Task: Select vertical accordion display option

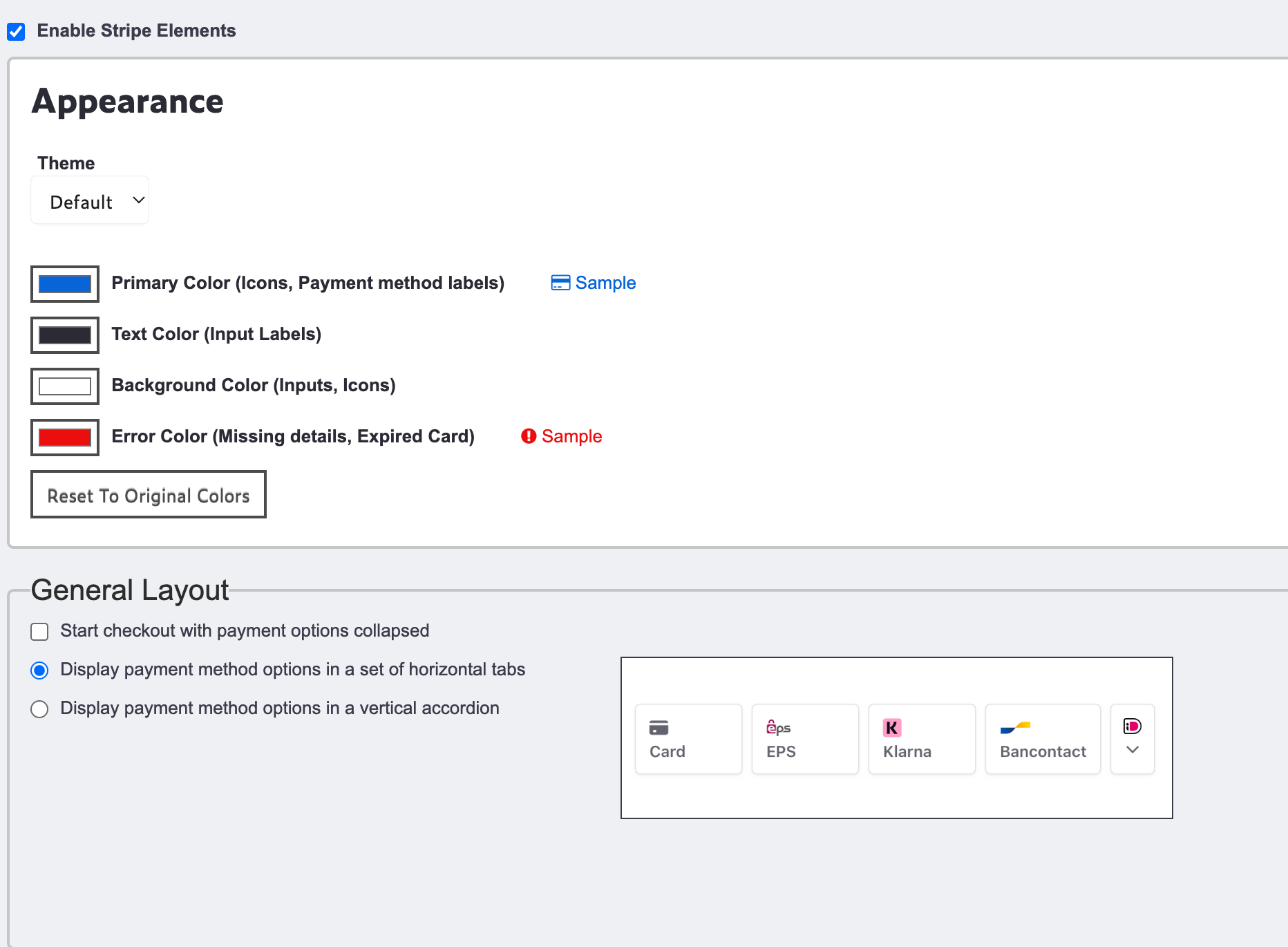Action: 39,709
